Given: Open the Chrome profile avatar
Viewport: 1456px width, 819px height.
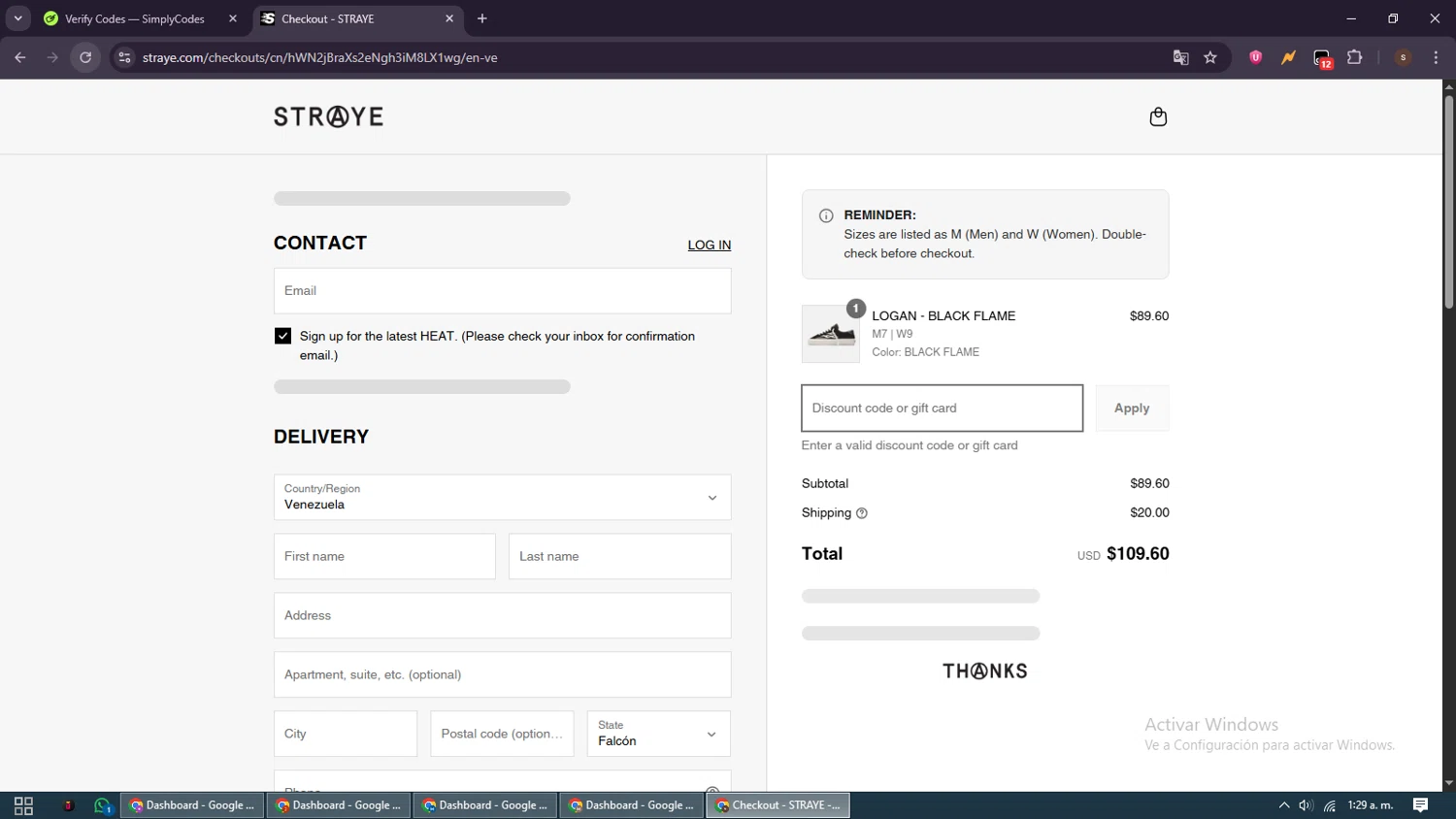Looking at the screenshot, I should coord(1403,57).
